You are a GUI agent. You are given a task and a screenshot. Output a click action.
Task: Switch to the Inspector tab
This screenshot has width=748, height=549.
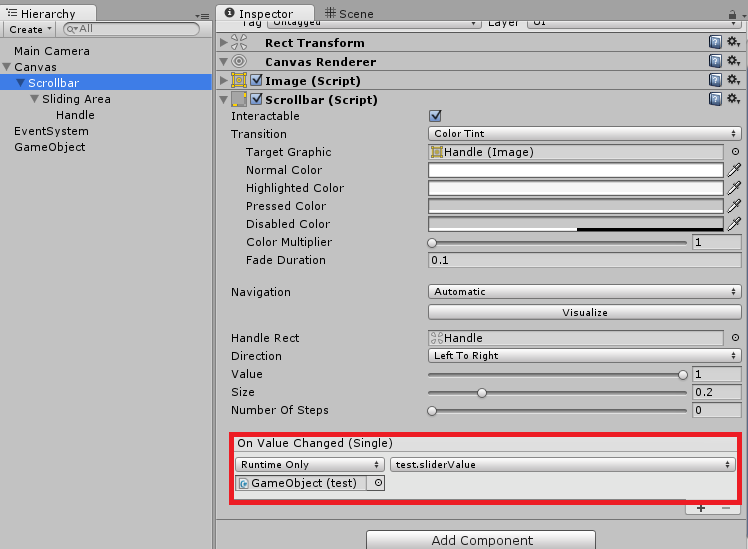tap(264, 14)
